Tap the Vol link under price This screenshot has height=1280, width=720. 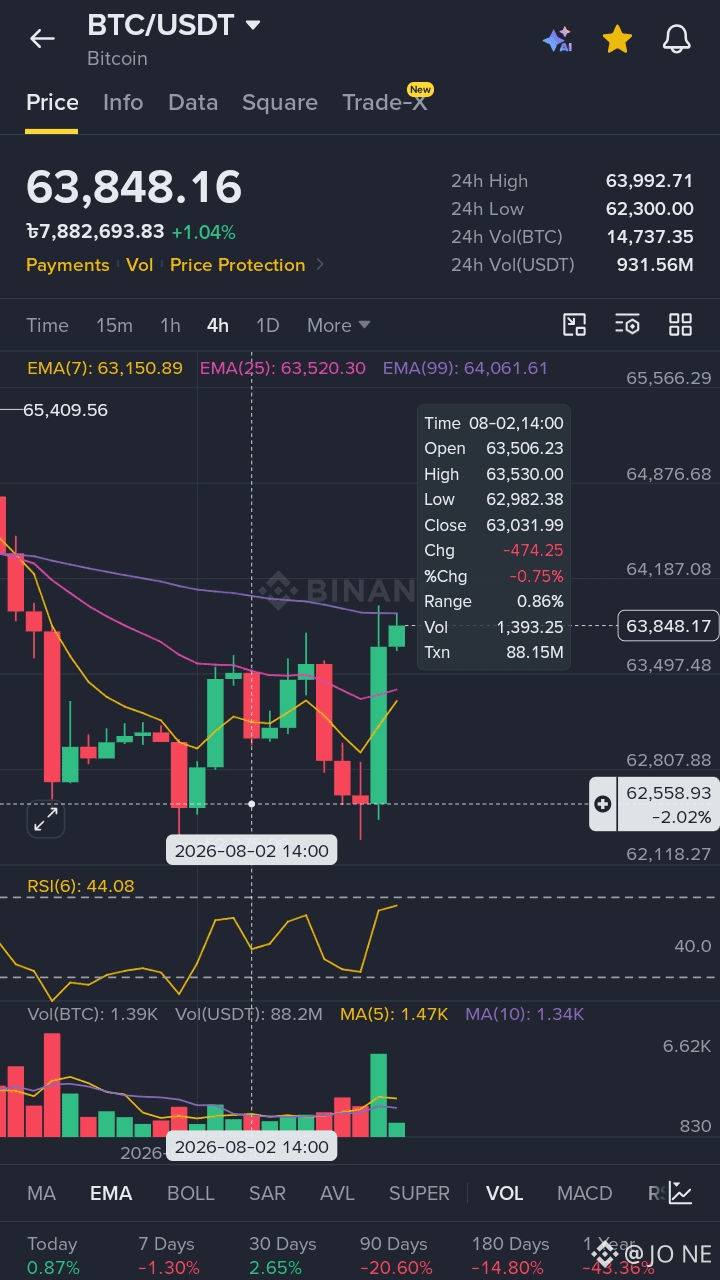click(x=140, y=265)
